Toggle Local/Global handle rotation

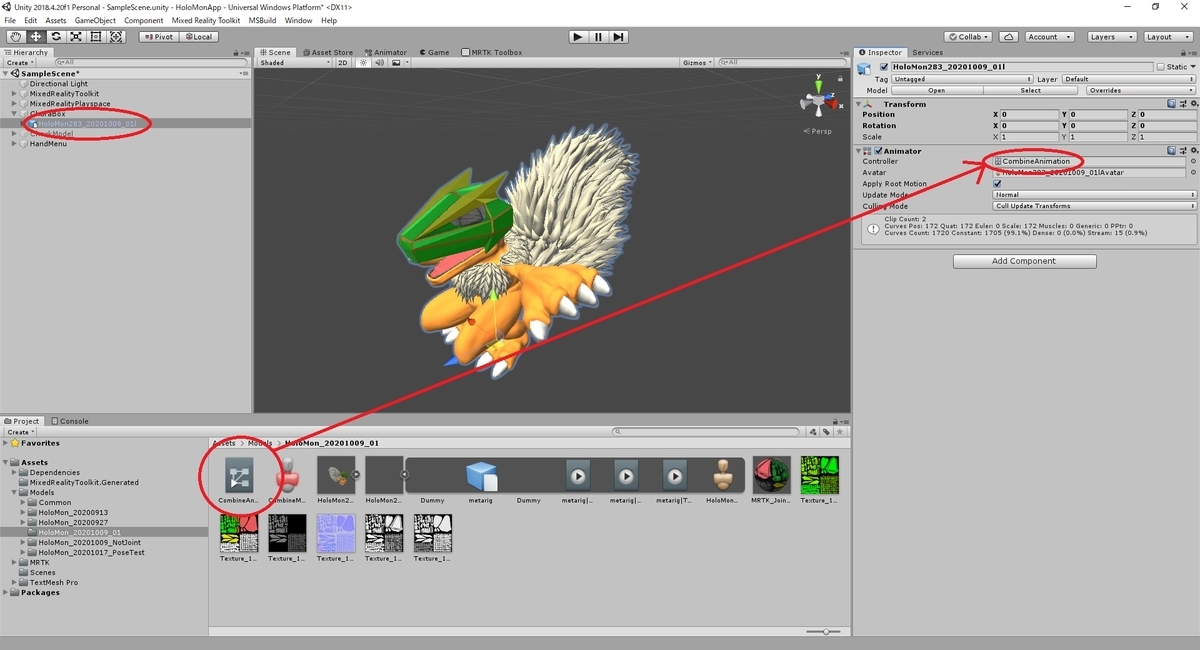tap(197, 36)
